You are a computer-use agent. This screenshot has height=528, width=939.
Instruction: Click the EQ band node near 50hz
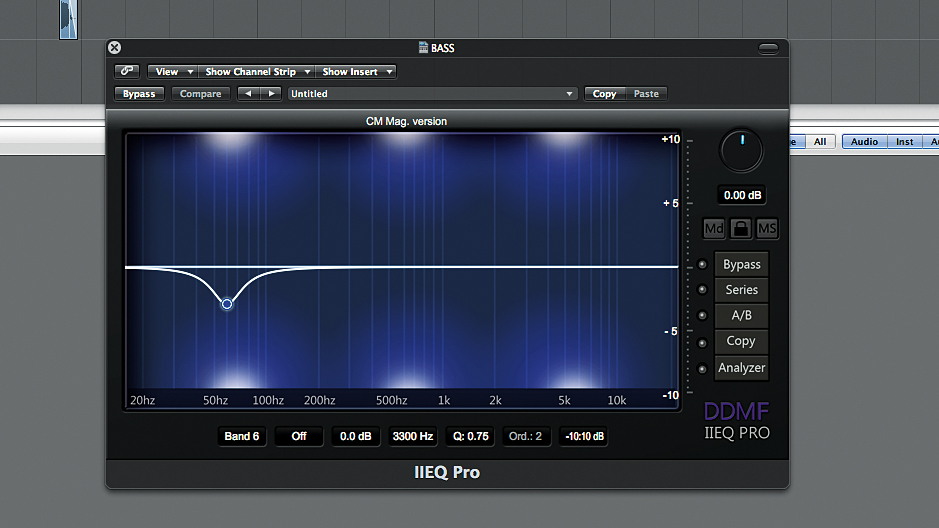point(227,304)
